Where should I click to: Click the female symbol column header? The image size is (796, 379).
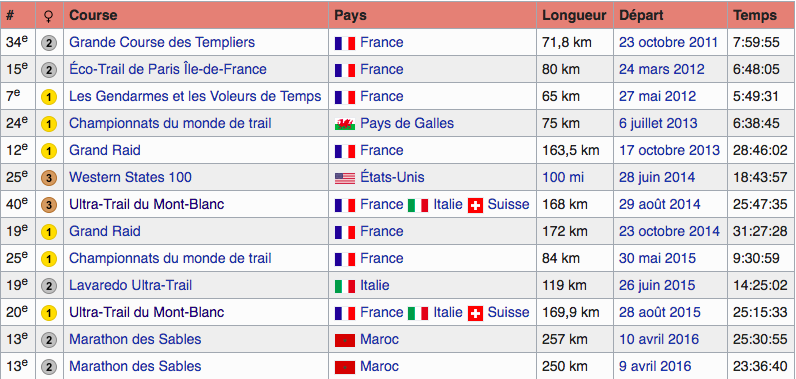49,16
